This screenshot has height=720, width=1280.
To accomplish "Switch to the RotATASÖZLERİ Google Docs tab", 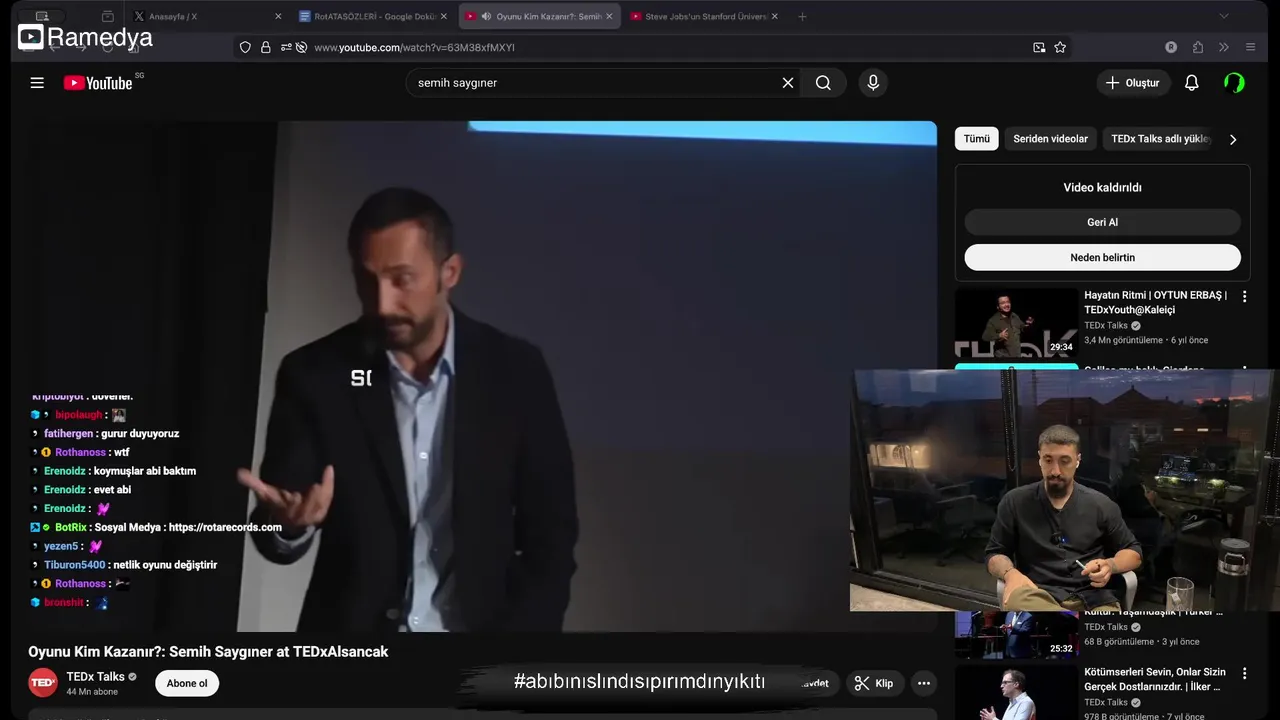I will (x=373, y=16).
